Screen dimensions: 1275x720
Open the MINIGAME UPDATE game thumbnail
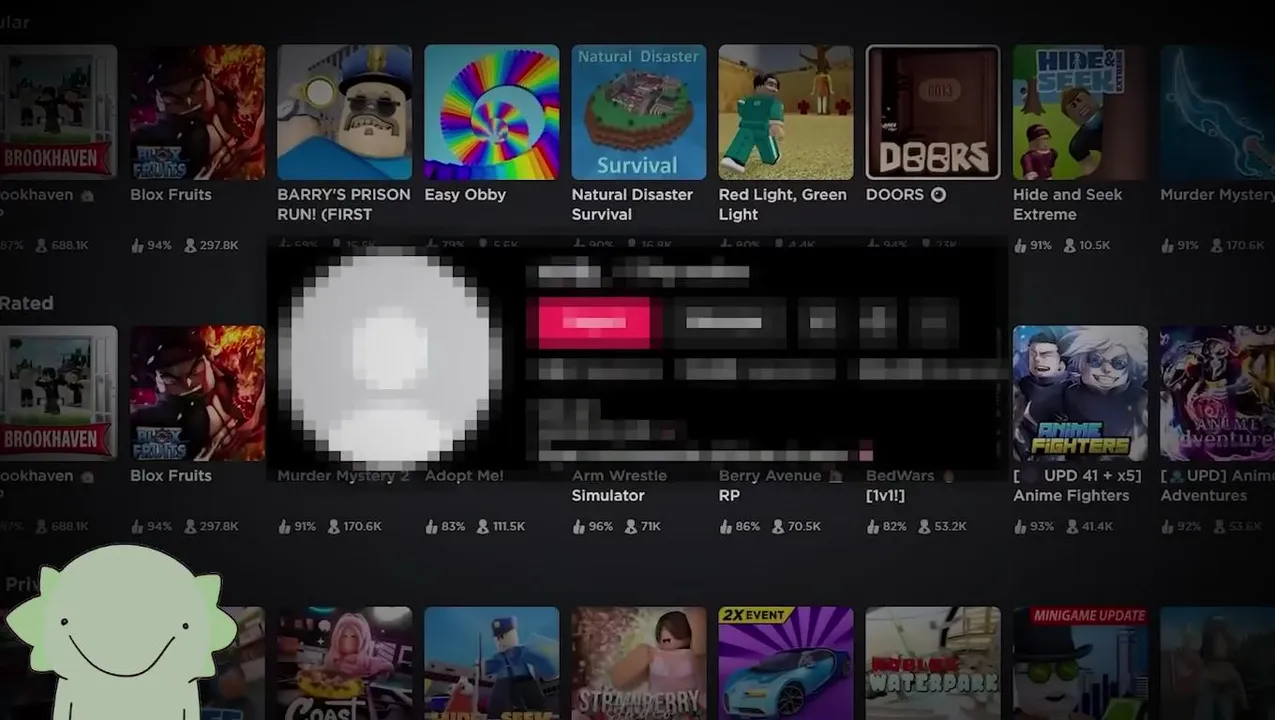[1080, 663]
